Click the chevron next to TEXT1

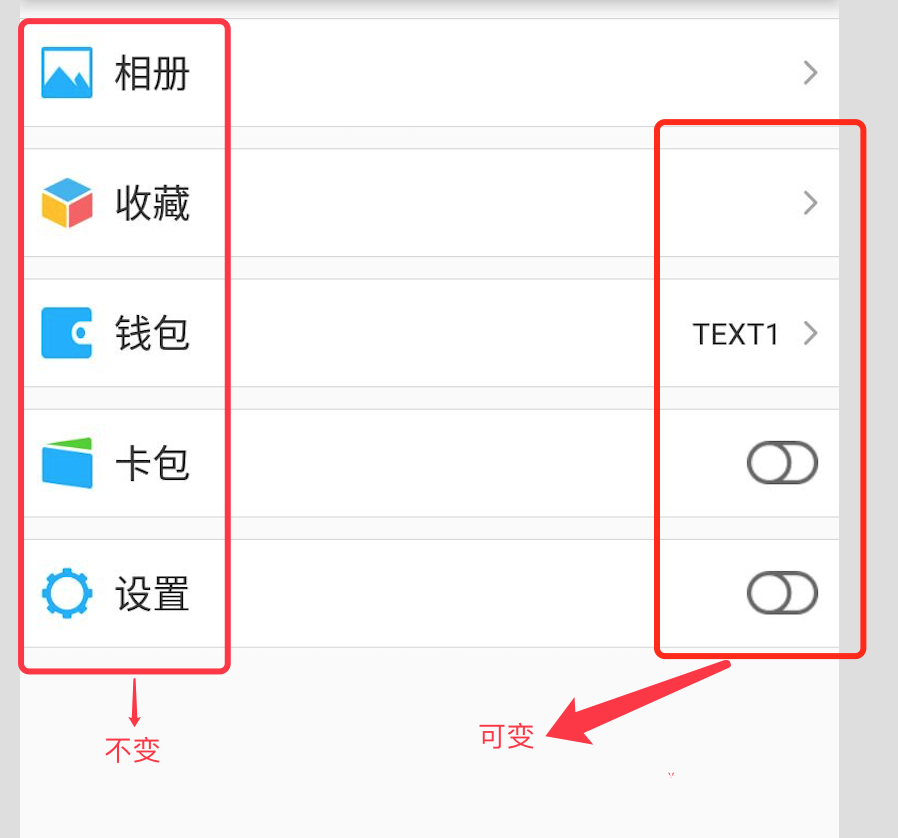coord(810,333)
